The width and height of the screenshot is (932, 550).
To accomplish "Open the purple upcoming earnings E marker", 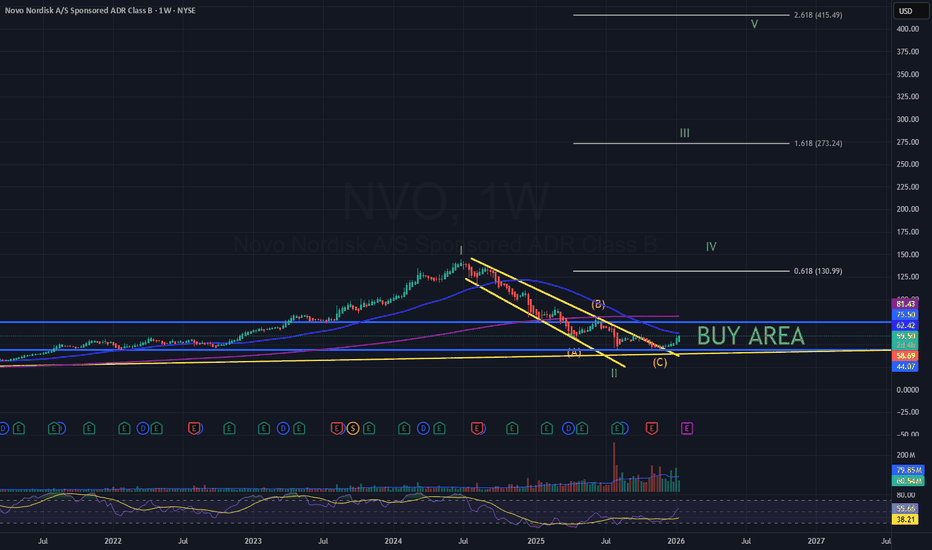I will coord(687,428).
